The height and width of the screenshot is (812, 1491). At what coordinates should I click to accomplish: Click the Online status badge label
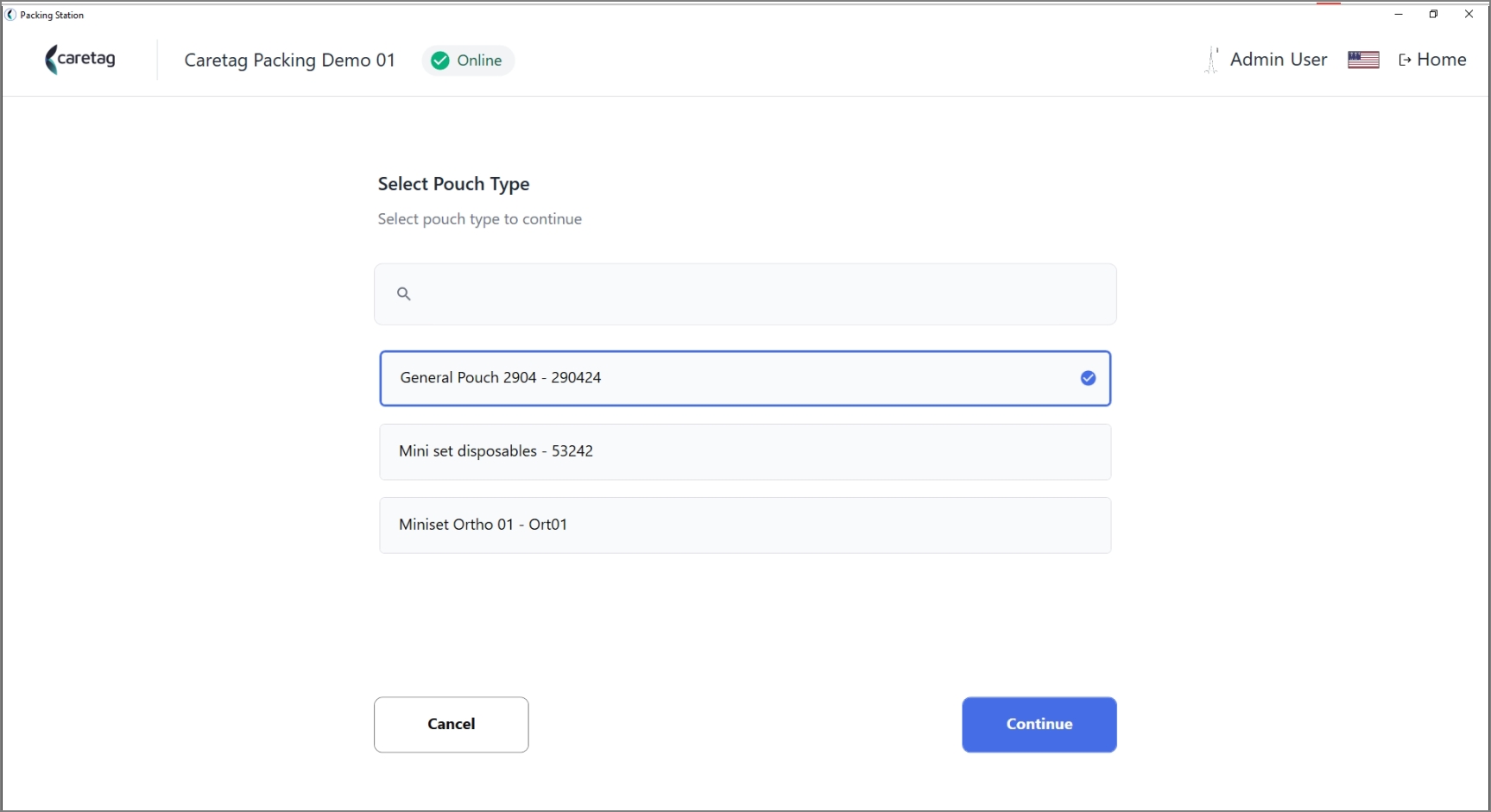point(479,60)
